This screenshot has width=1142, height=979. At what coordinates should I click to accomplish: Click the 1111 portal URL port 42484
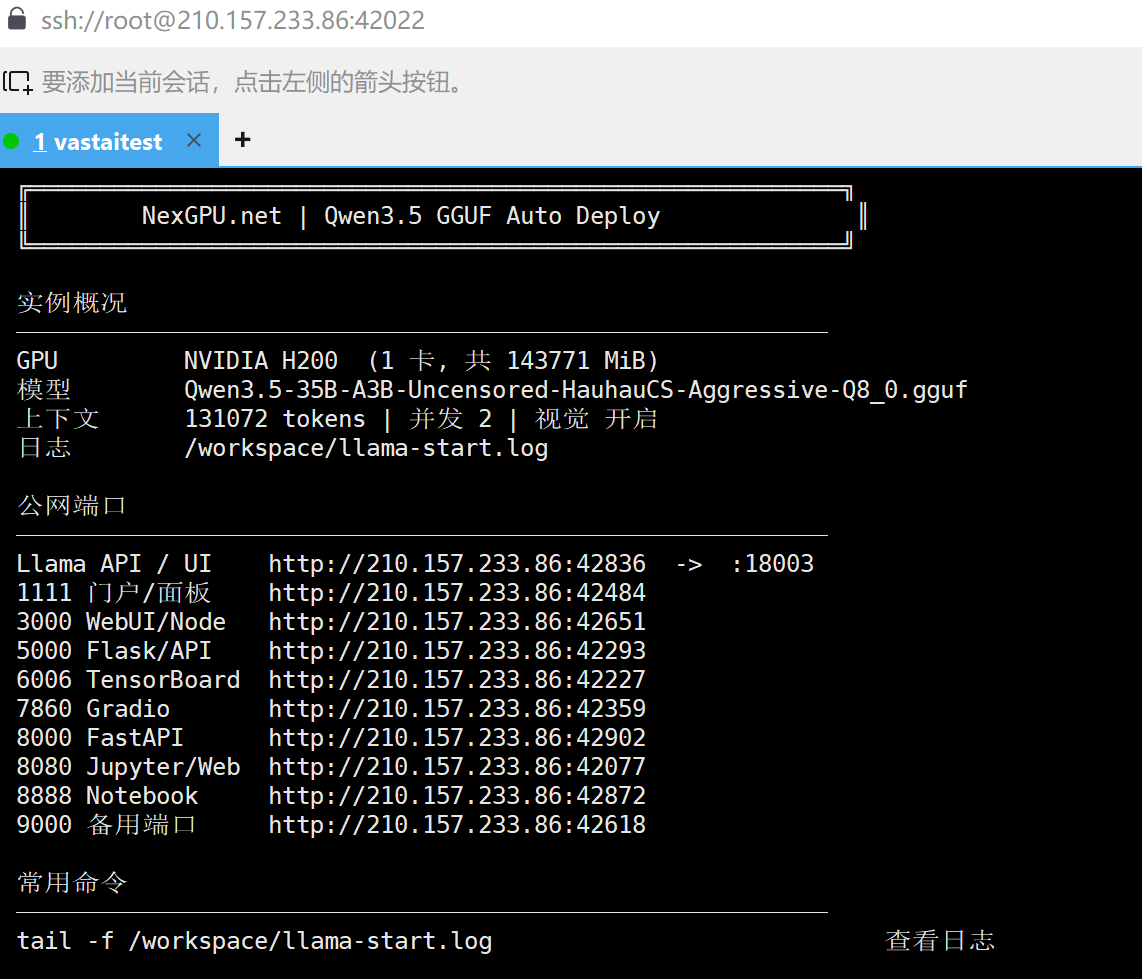[x=457, y=593]
